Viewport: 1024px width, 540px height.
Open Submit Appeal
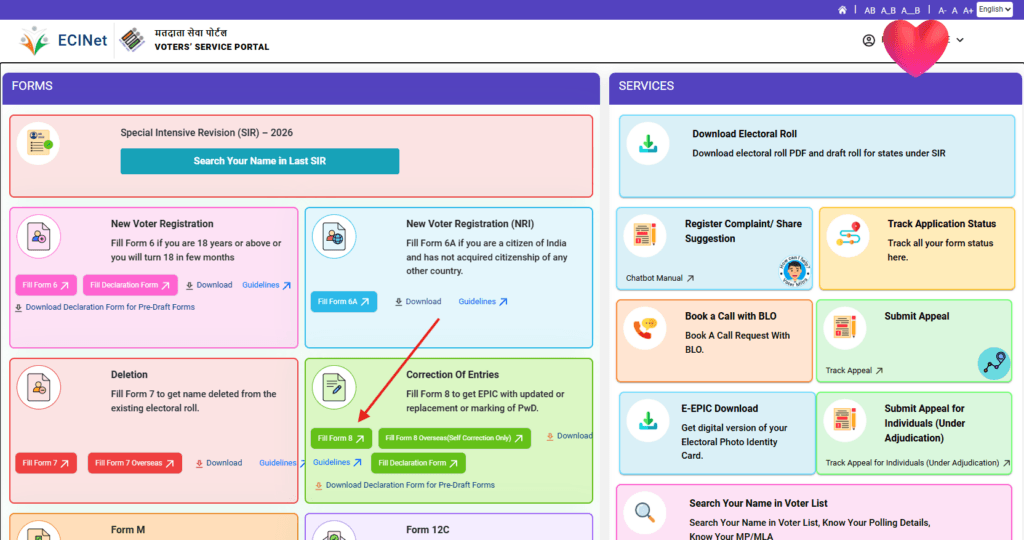click(916, 316)
